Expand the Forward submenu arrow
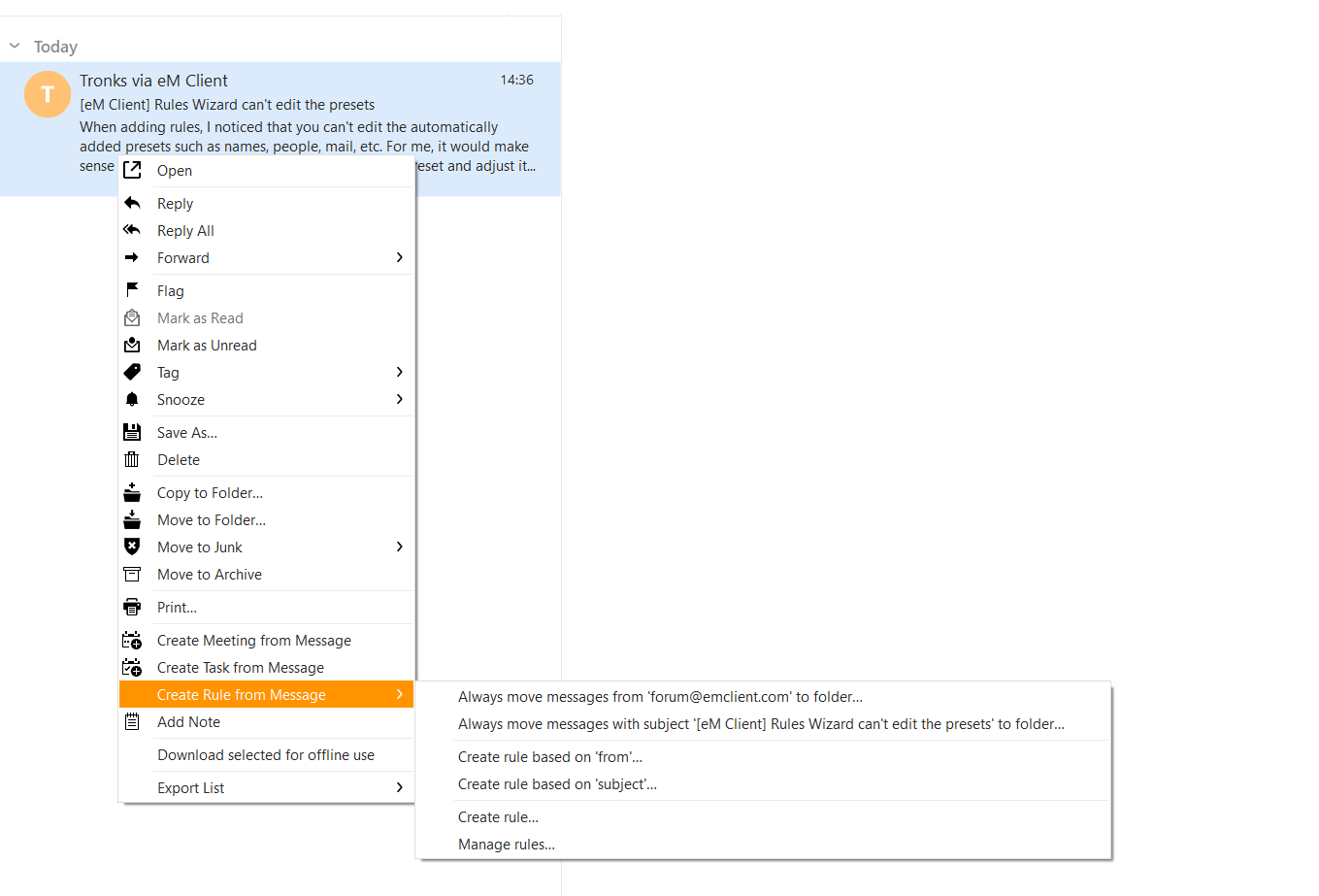 [399, 257]
